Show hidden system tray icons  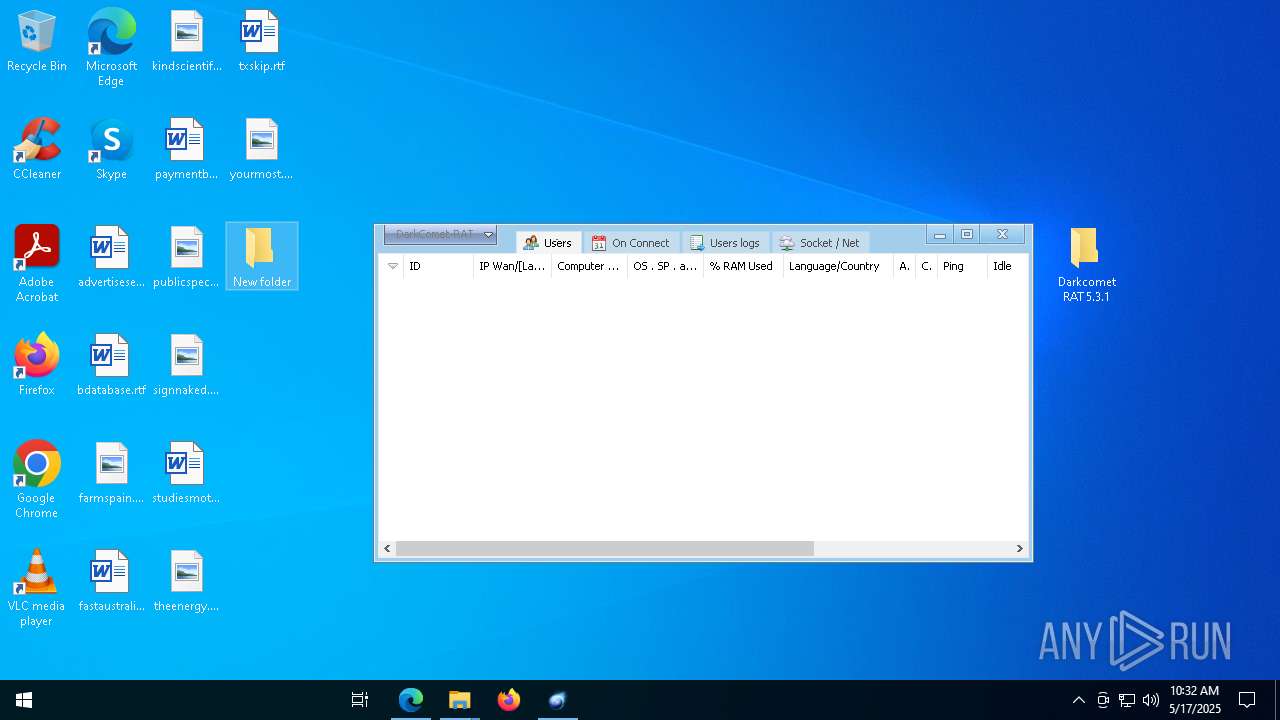coord(1078,700)
